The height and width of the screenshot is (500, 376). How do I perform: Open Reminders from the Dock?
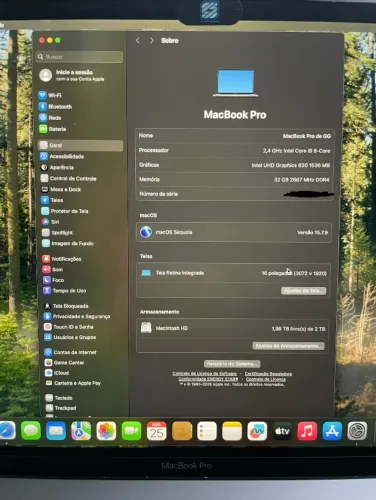point(207,431)
